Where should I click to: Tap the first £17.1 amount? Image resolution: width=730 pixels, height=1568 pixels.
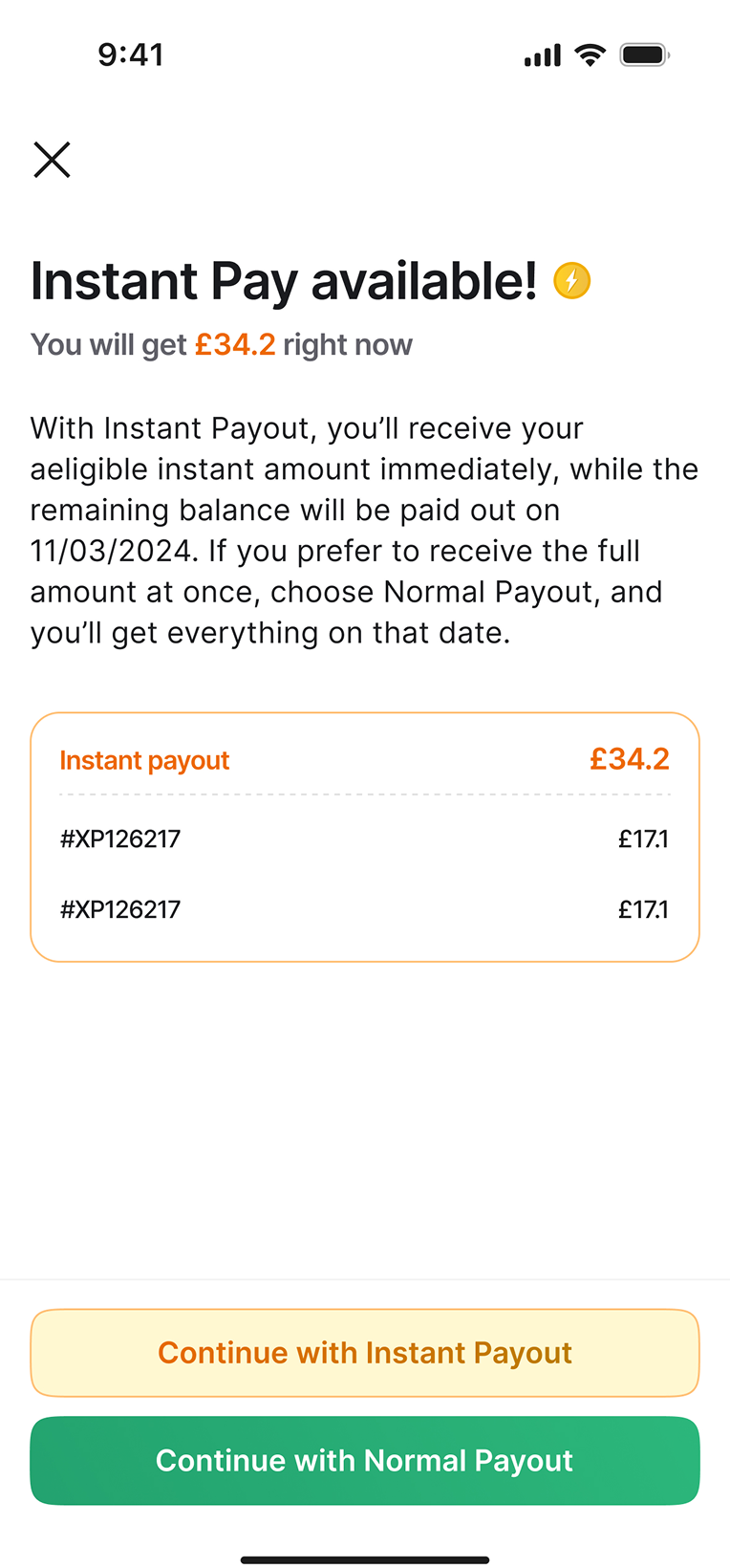[x=643, y=838]
